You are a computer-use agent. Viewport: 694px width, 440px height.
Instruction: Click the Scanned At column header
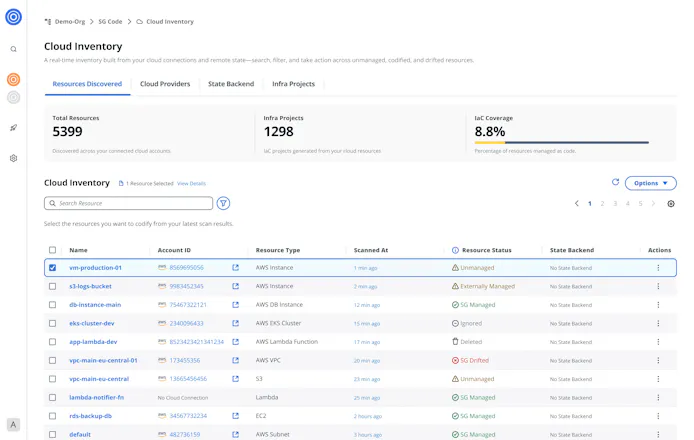(371, 250)
